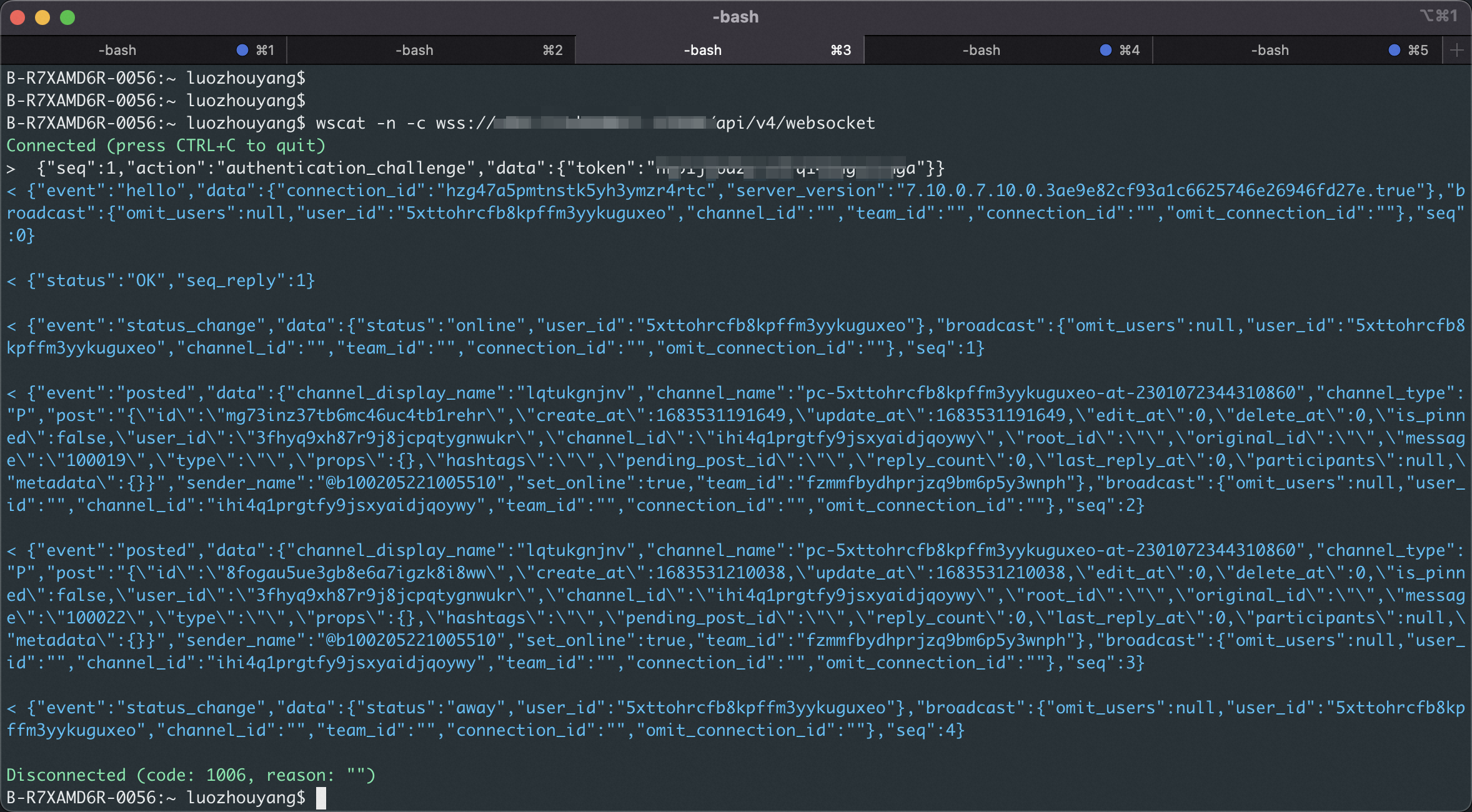Click the {"status":"OK","seq_reply":1} line
Screen dimensions: 1472x812
point(171,280)
